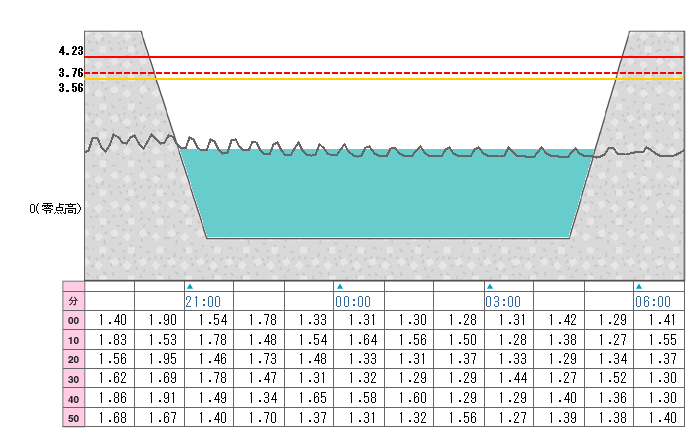
Task: Select the table cell reading 1.91
Action: [159, 398]
